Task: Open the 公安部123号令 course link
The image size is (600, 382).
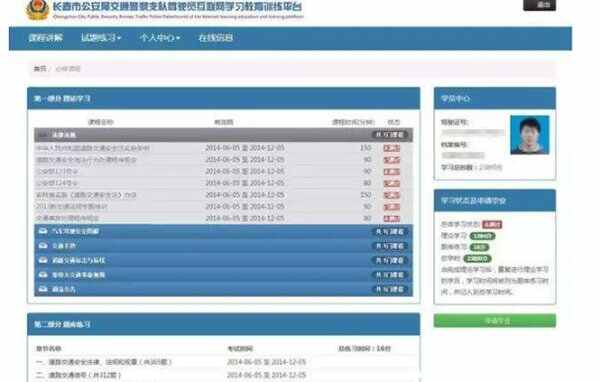Action: (x=57, y=171)
